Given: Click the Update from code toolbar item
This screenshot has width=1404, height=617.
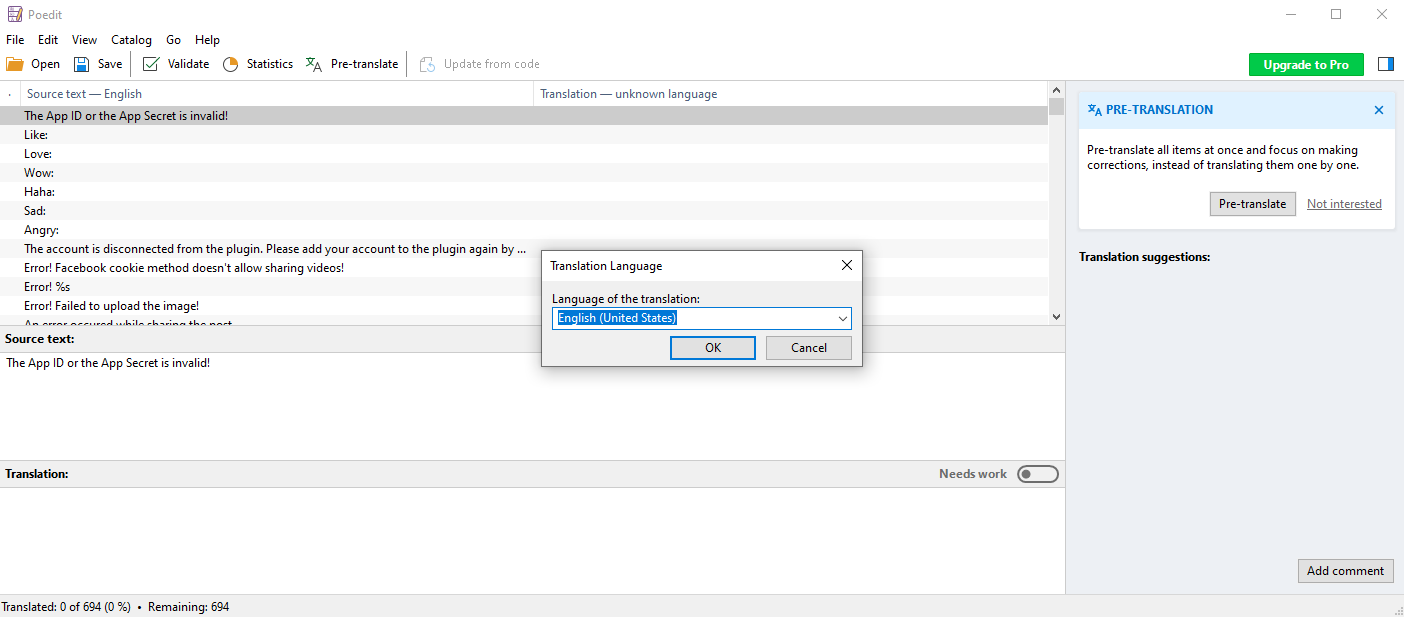Looking at the screenshot, I should (480, 64).
